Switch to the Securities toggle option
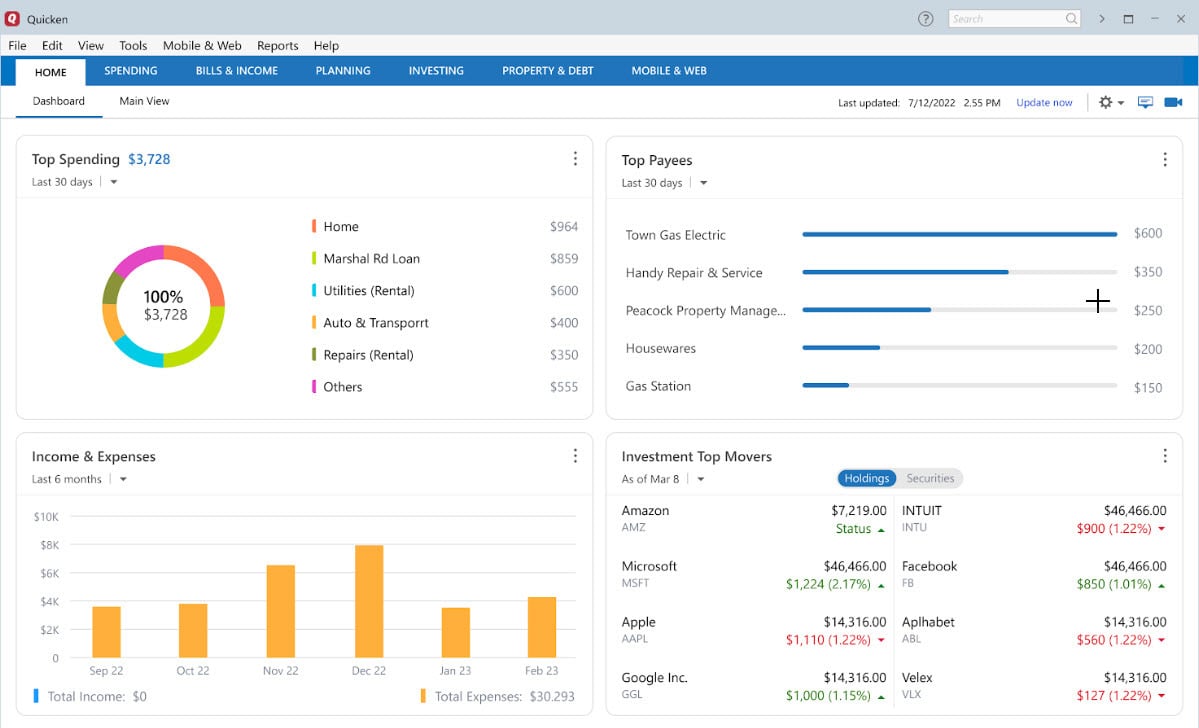 click(930, 478)
